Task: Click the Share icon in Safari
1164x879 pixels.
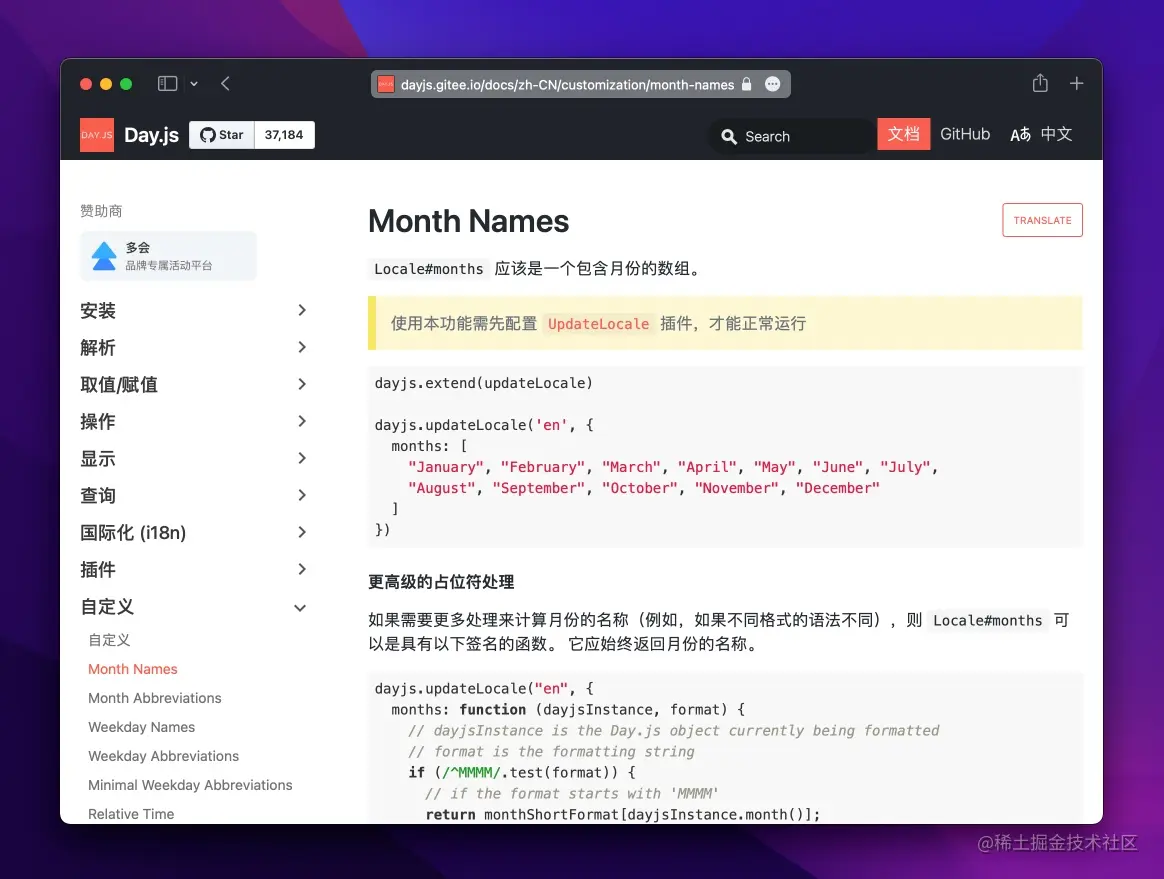Action: (1040, 83)
